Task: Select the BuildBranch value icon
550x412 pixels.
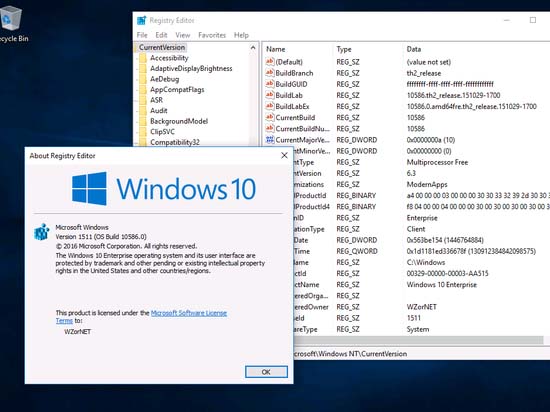Action: coord(269,73)
